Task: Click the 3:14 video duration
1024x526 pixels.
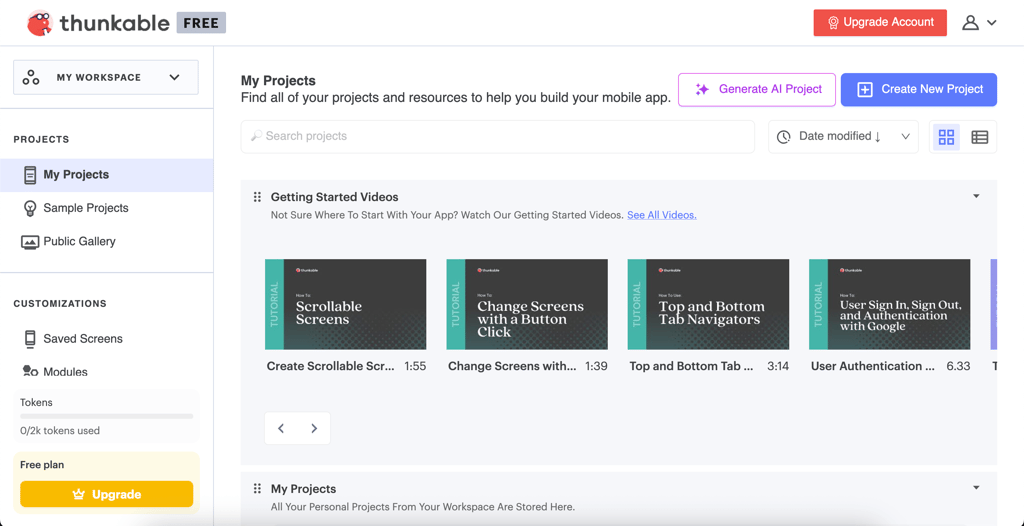Action: pos(778,367)
